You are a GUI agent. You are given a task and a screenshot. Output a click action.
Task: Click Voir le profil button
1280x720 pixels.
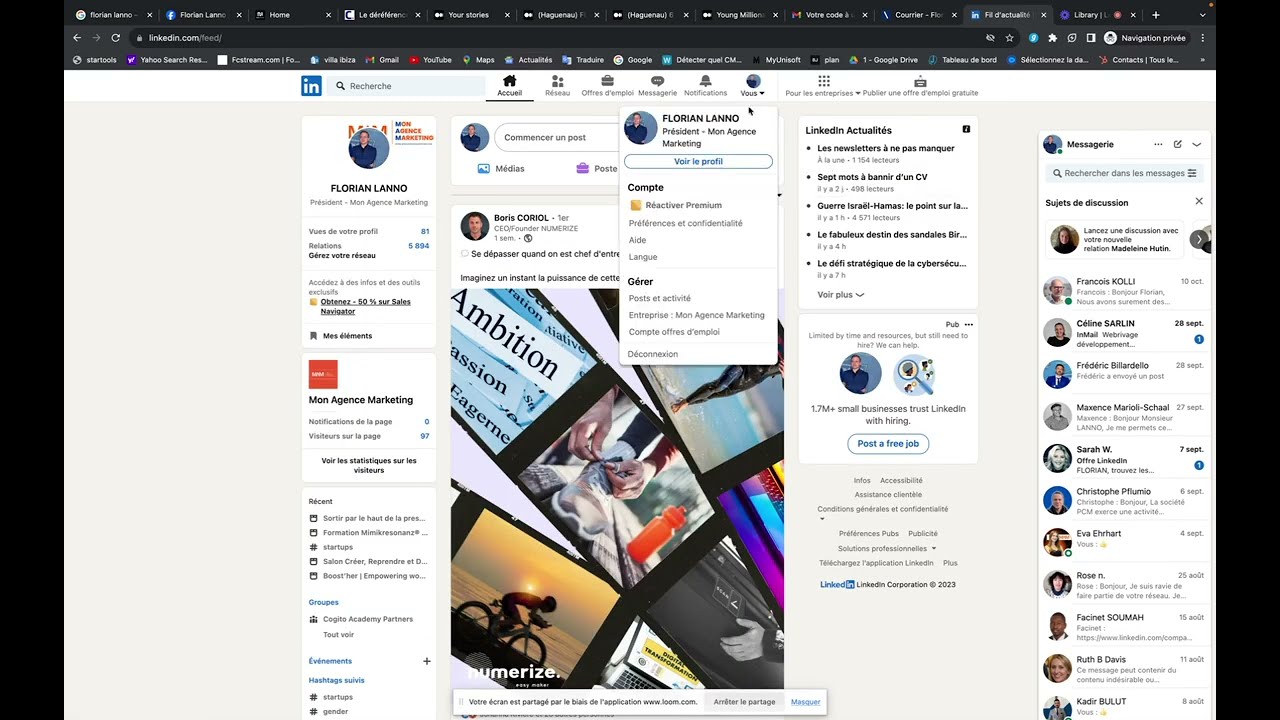698,161
